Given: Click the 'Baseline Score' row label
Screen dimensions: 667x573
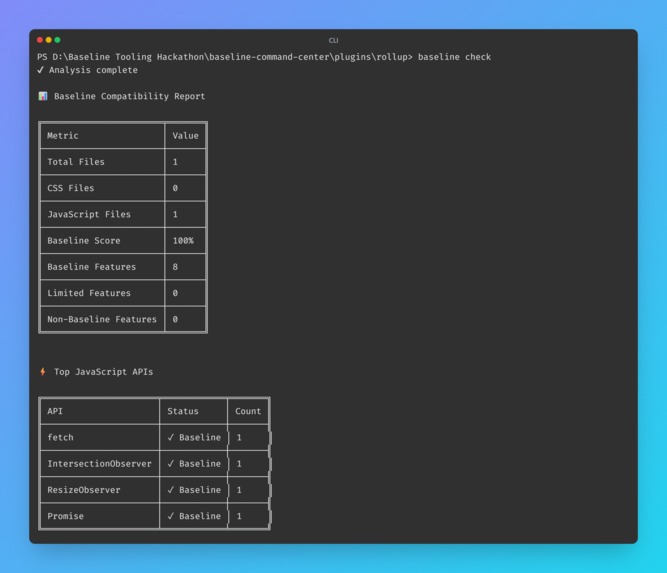Looking at the screenshot, I should tap(84, 241).
